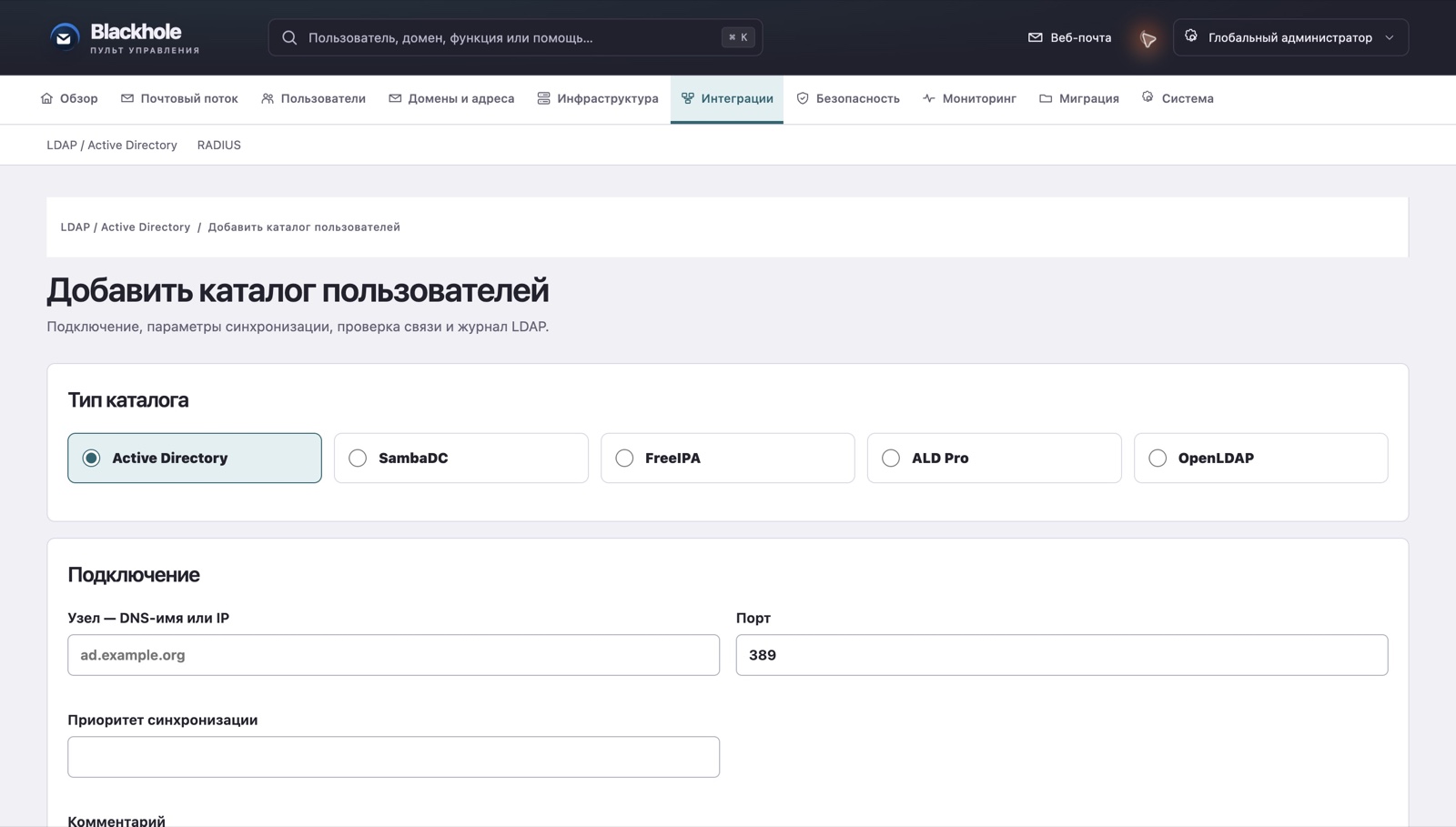Click the Пользователи people icon
Viewport: 1456px width, 827px height.
pyautogui.click(x=268, y=98)
